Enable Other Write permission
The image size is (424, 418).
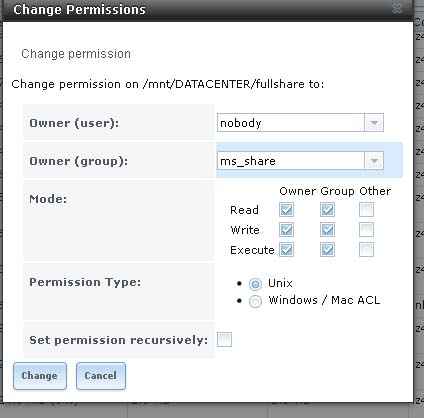[x=366, y=230]
